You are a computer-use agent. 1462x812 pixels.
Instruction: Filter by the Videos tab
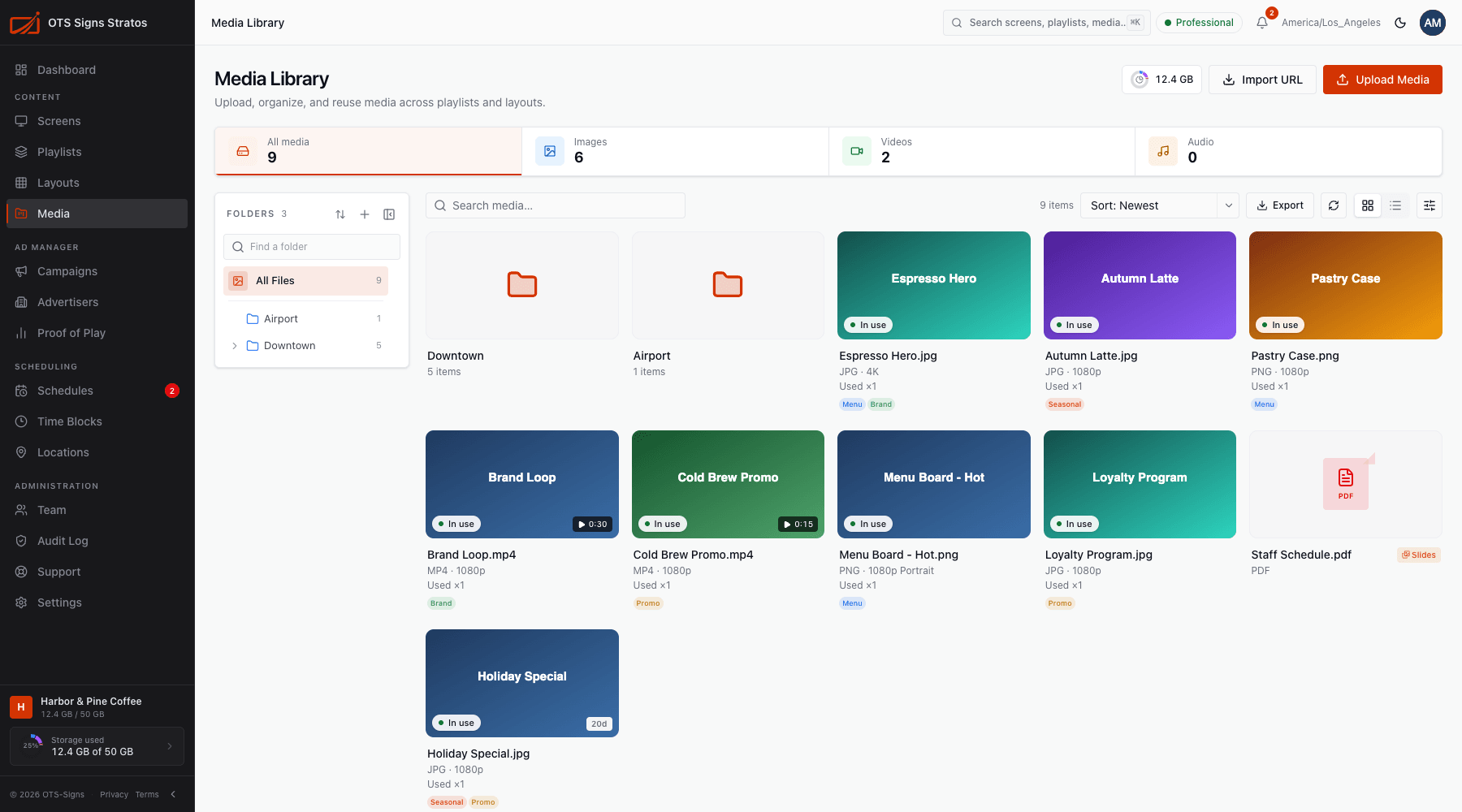[982, 151]
